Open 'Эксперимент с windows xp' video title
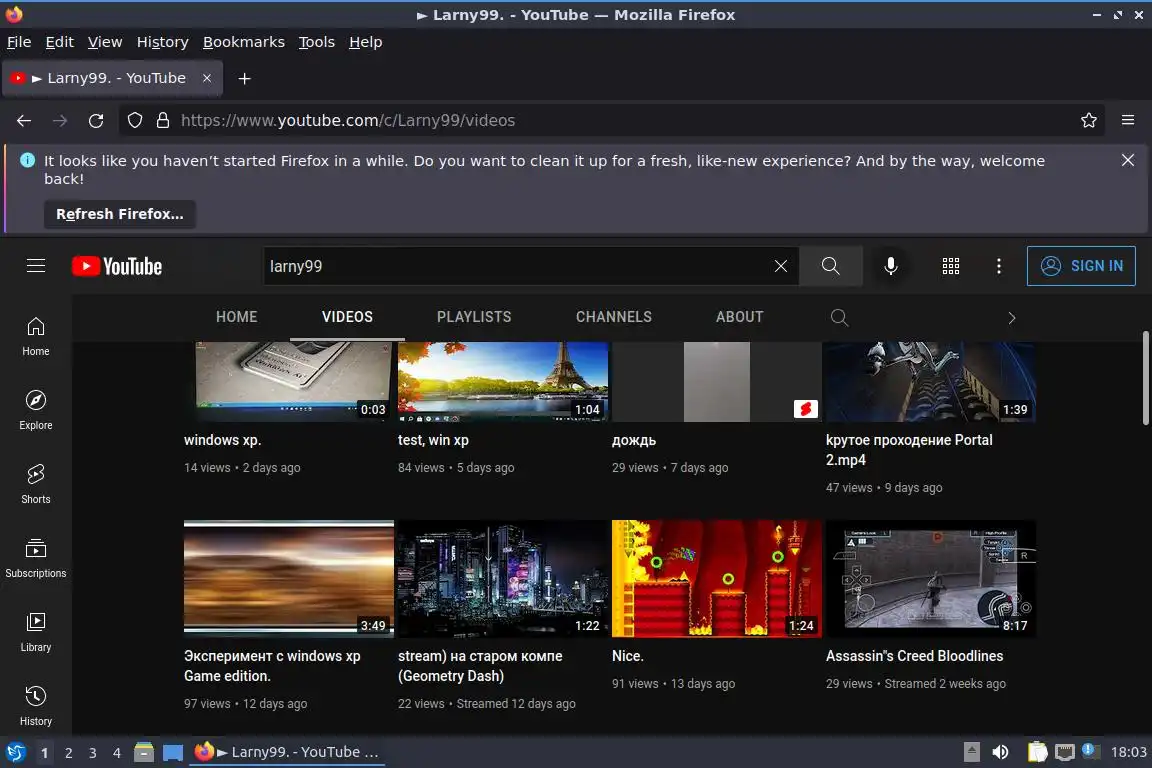 [272, 666]
